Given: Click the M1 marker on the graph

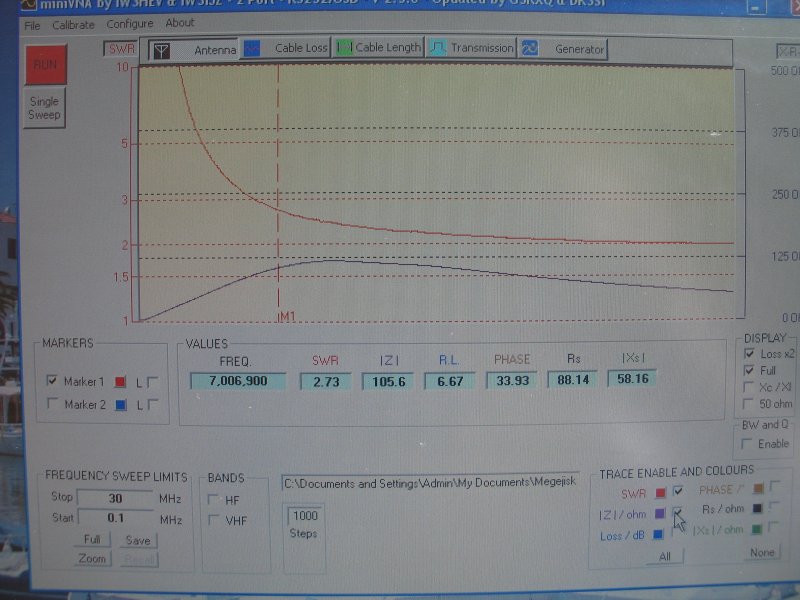Looking at the screenshot, I should tap(287, 316).
